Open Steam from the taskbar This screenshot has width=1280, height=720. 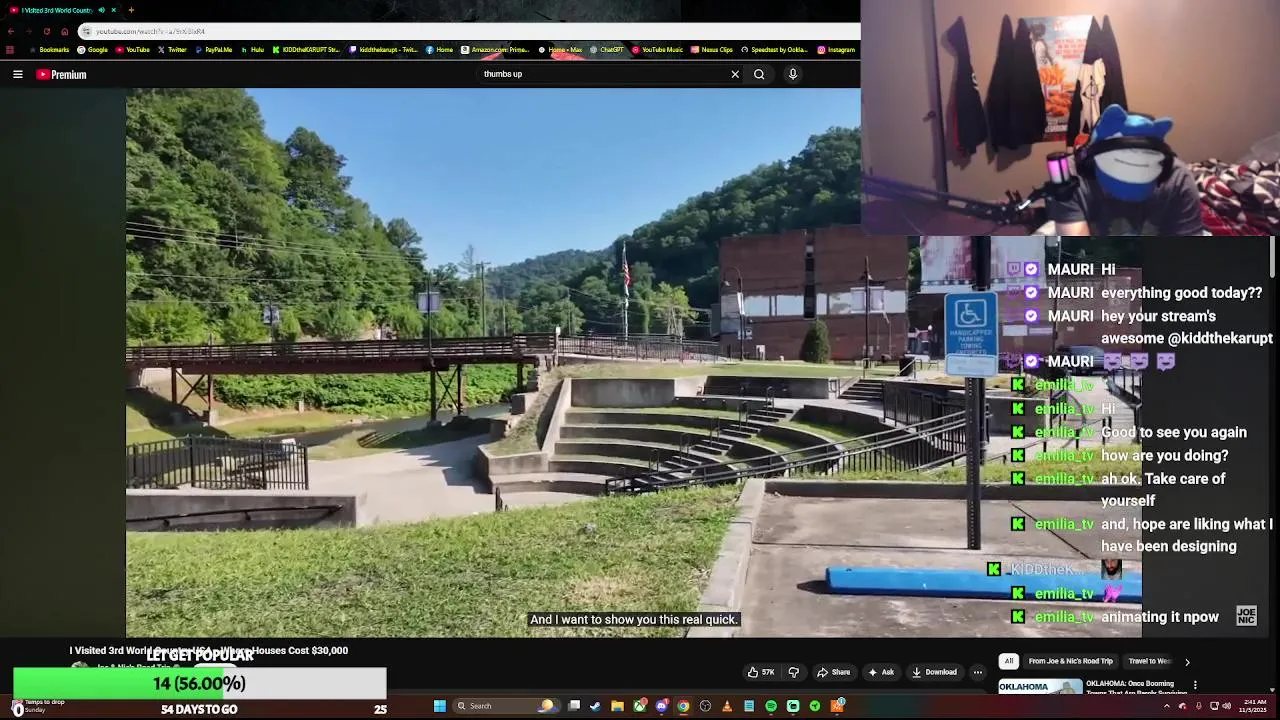click(595, 706)
